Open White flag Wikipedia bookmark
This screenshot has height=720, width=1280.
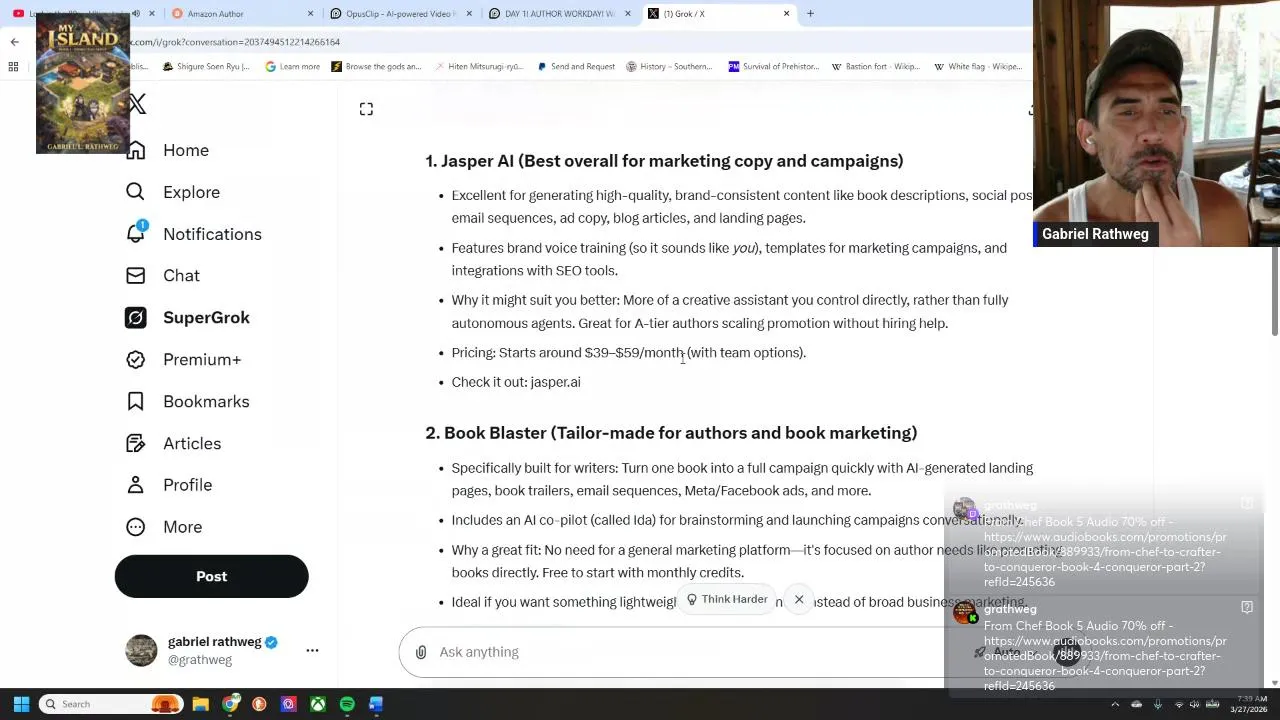click(x=977, y=67)
